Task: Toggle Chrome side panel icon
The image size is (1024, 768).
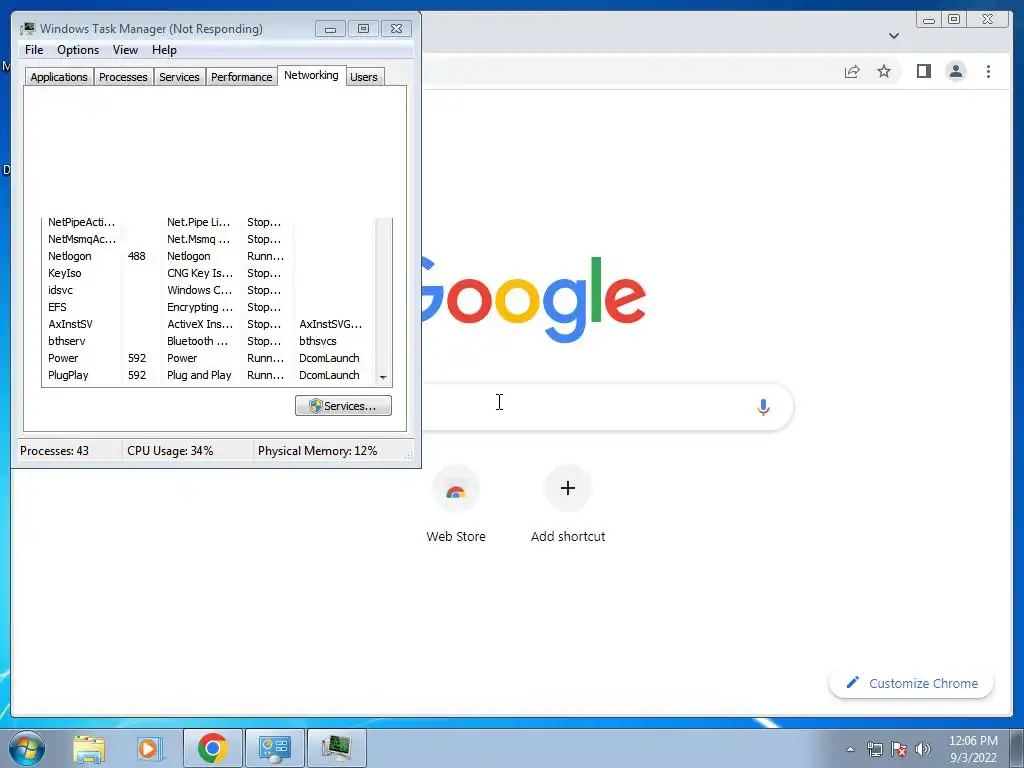Action: (x=923, y=71)
